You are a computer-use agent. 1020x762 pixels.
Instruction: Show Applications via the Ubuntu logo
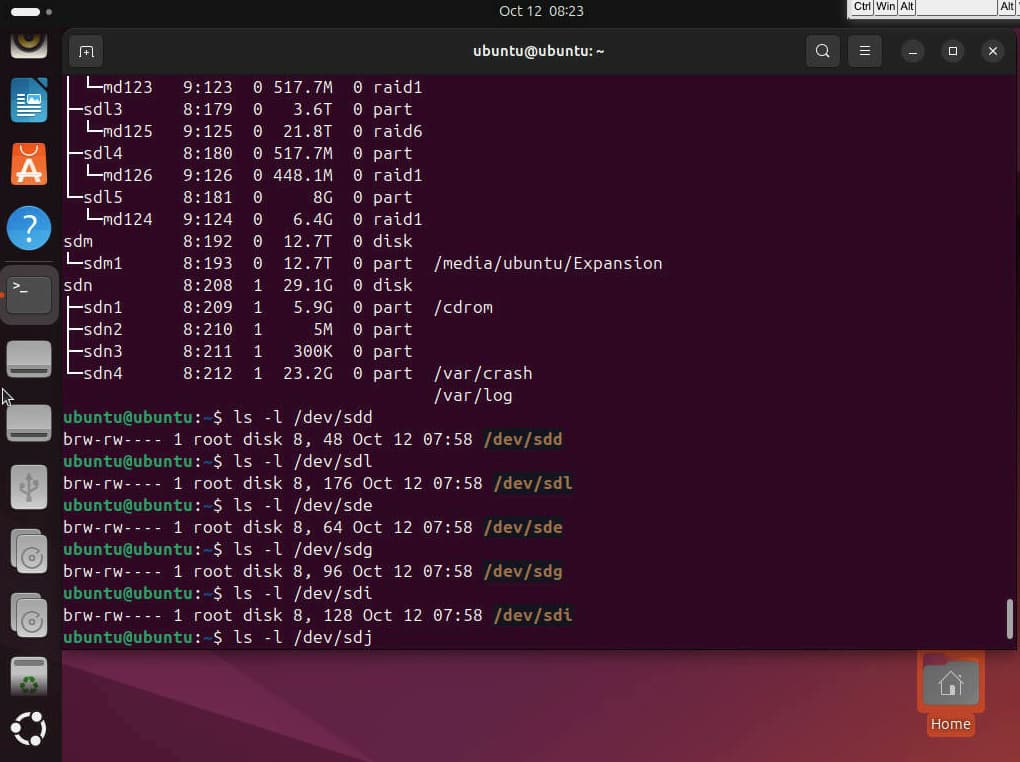pyautogui.click(x=29, y=729)
